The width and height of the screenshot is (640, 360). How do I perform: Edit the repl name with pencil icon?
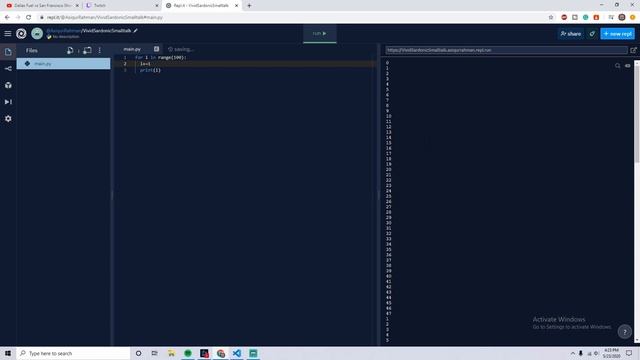136,31
